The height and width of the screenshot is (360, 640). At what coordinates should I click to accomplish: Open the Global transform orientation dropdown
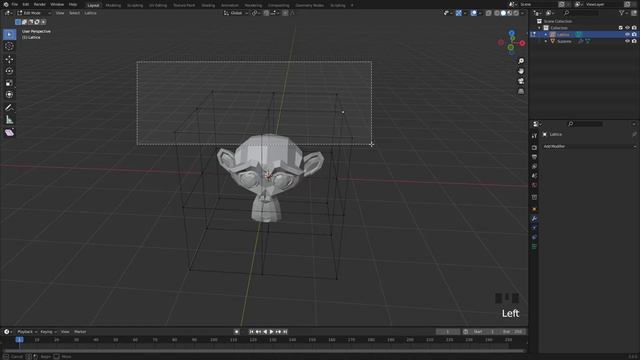pyautogui.click(x=236, y=13)
